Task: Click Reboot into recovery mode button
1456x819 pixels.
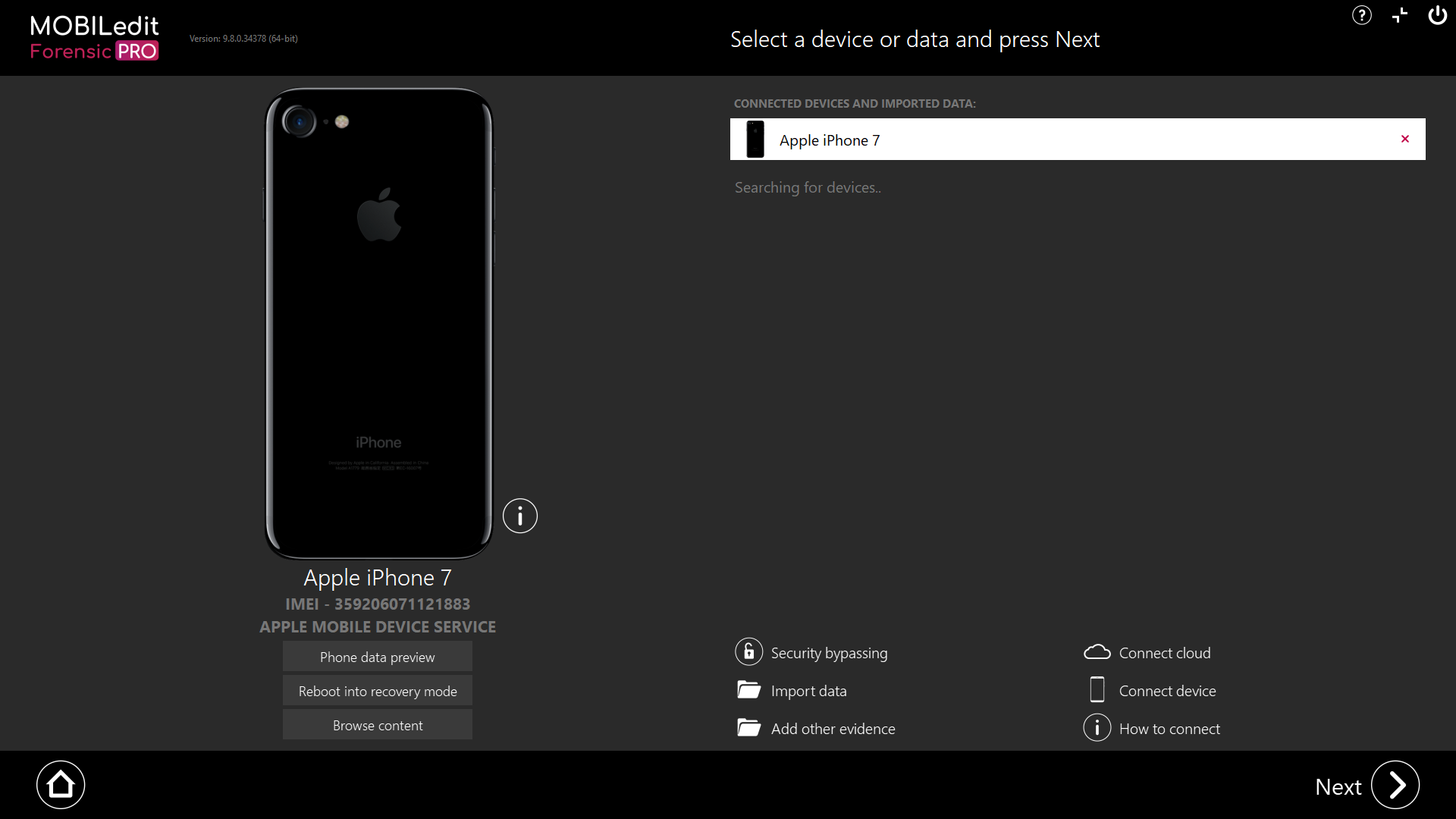Action: [x=378, y=691]
